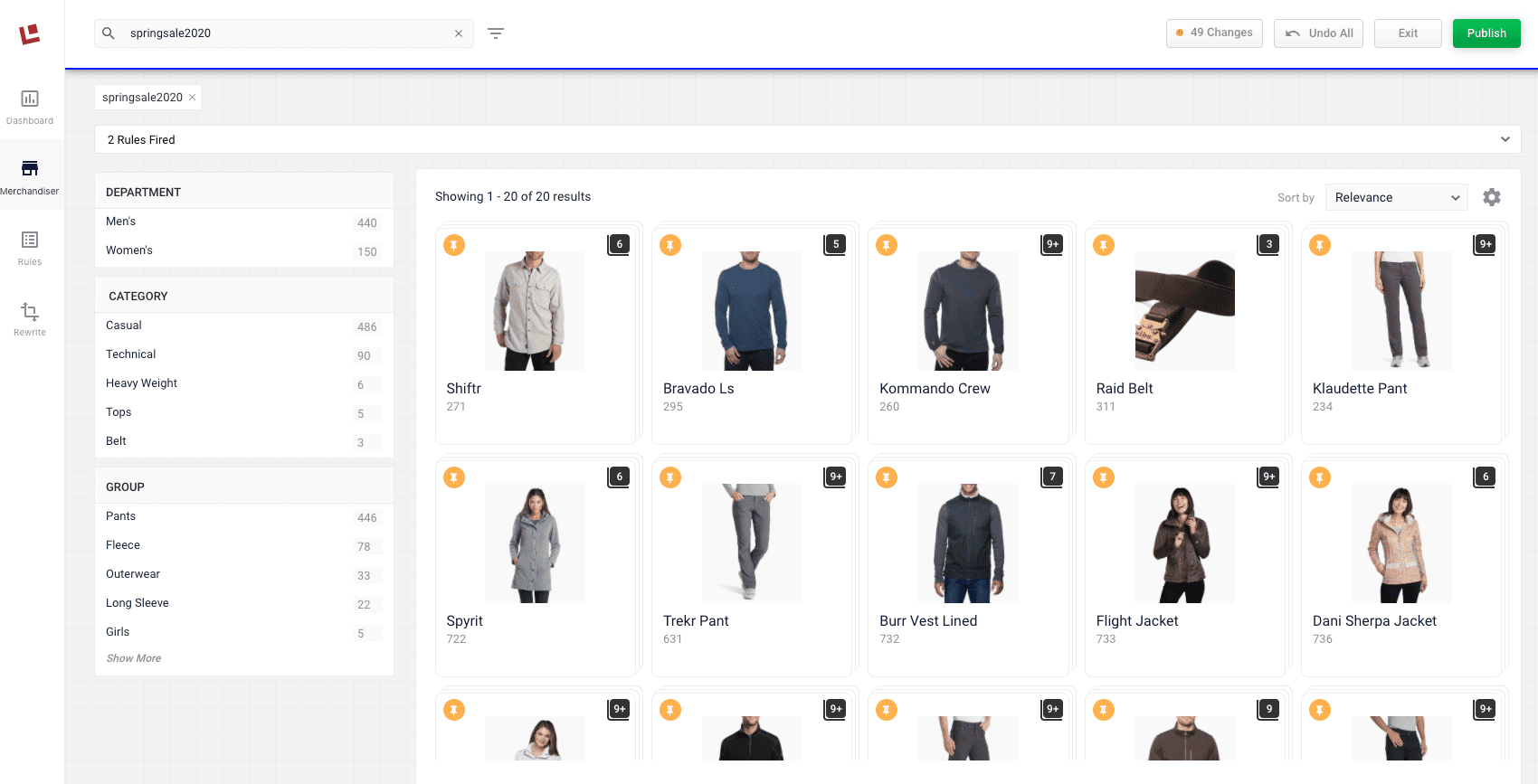Image resolution: width=1538 pixels, height=784 pixels.
Task: Open the Raid Belt product image
Action: [x=1185, y=311]
